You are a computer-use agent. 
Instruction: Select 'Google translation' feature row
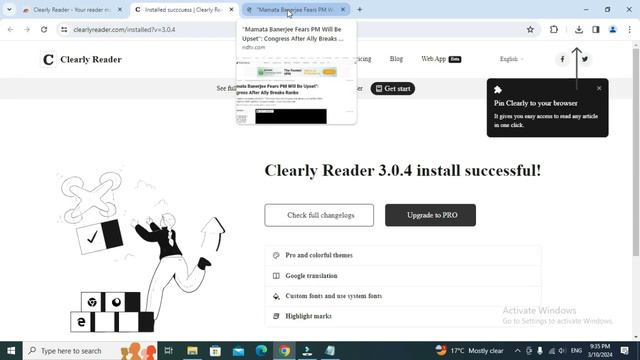point(403,276)
